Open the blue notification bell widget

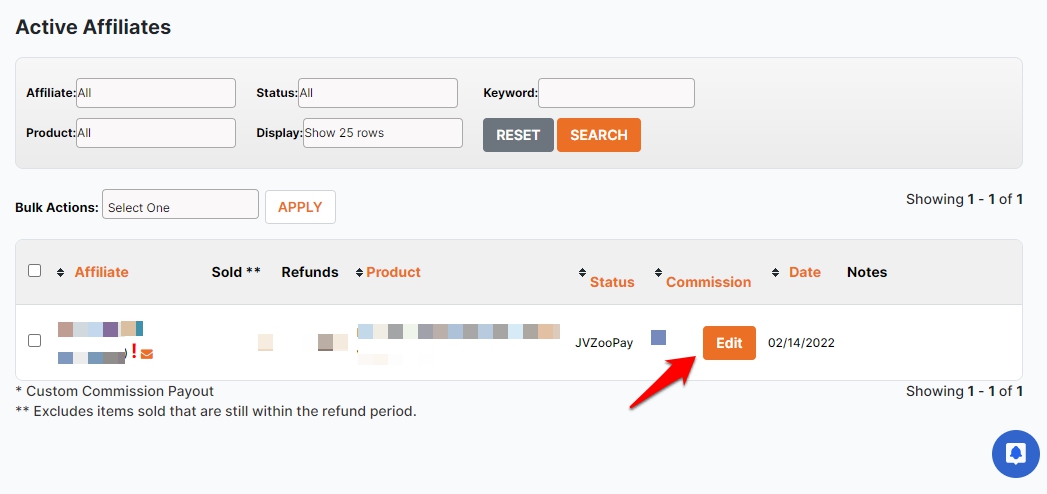click(x=1016, y=454)
